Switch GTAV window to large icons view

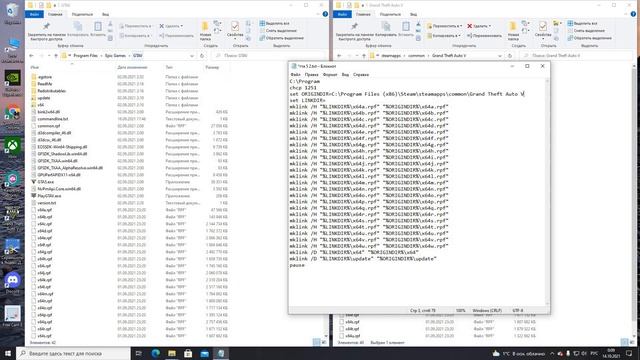pos(323,342)
